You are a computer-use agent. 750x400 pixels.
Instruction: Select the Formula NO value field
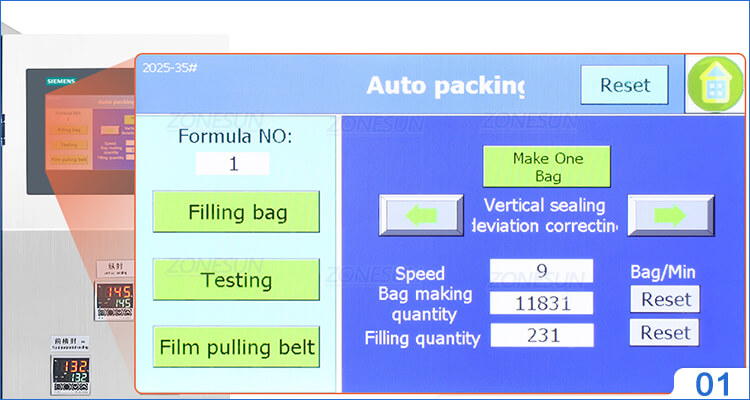coord(233,164)
